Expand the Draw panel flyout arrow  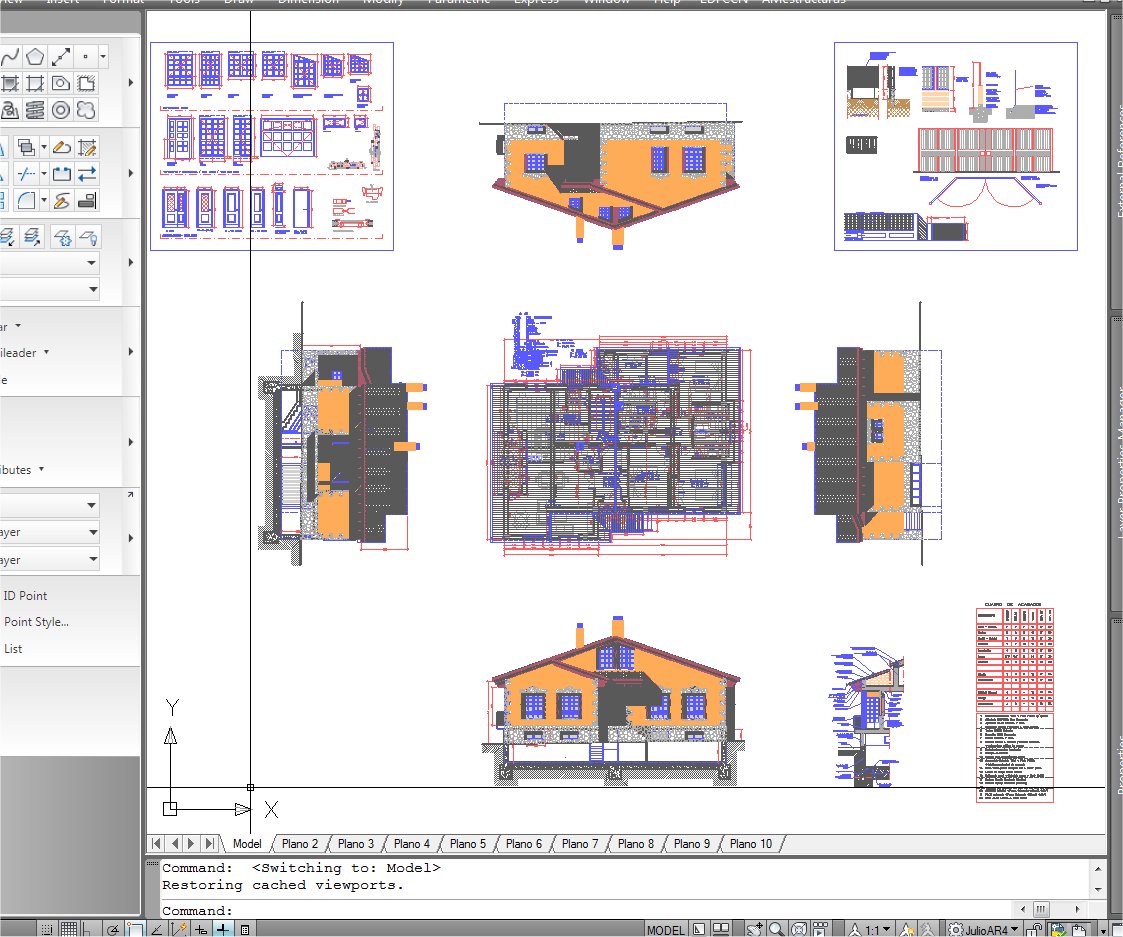(130, 83)
